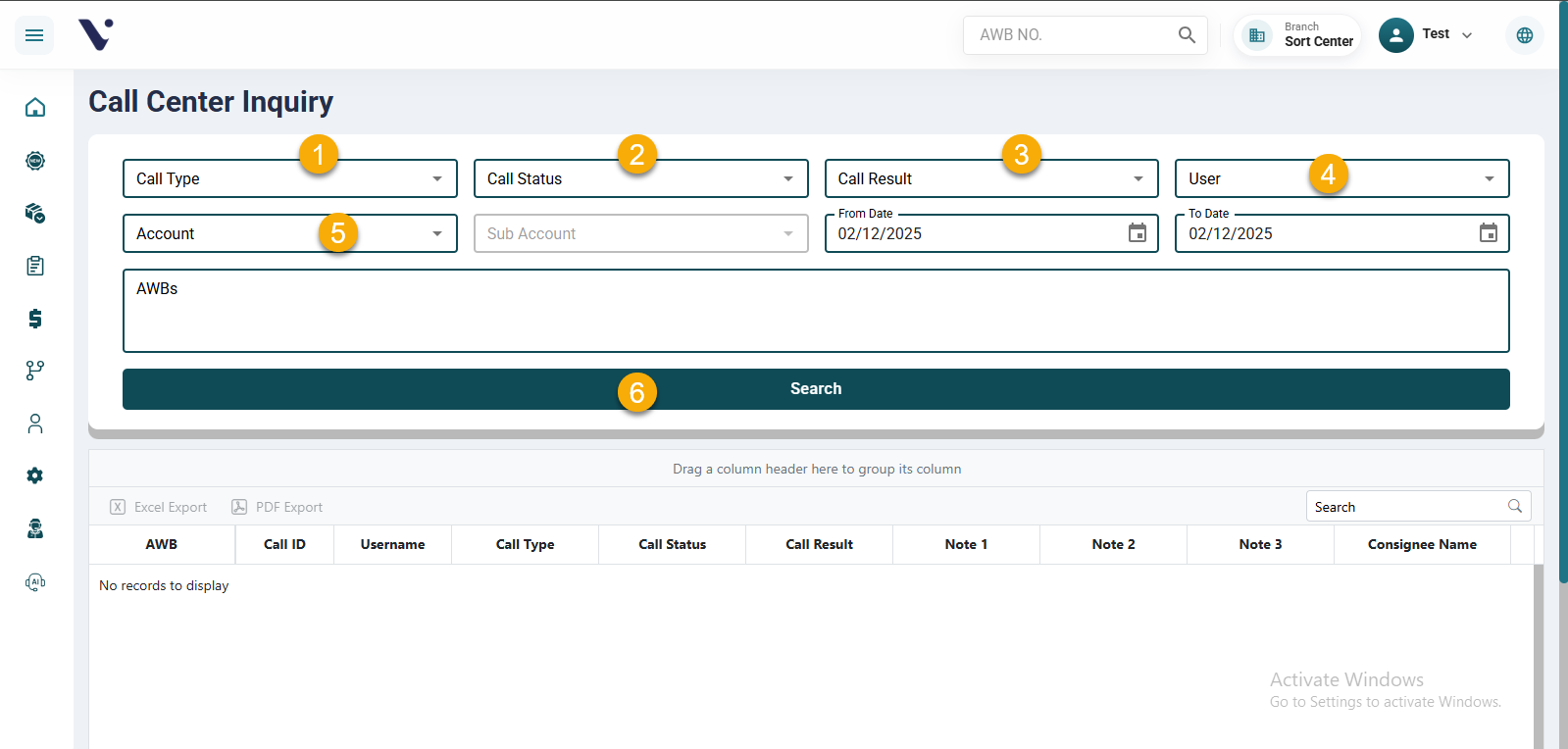Viewport: 1568px width, 749px height.
Task: Open the dollar sign sidebar icon
Action: point(35,319)
